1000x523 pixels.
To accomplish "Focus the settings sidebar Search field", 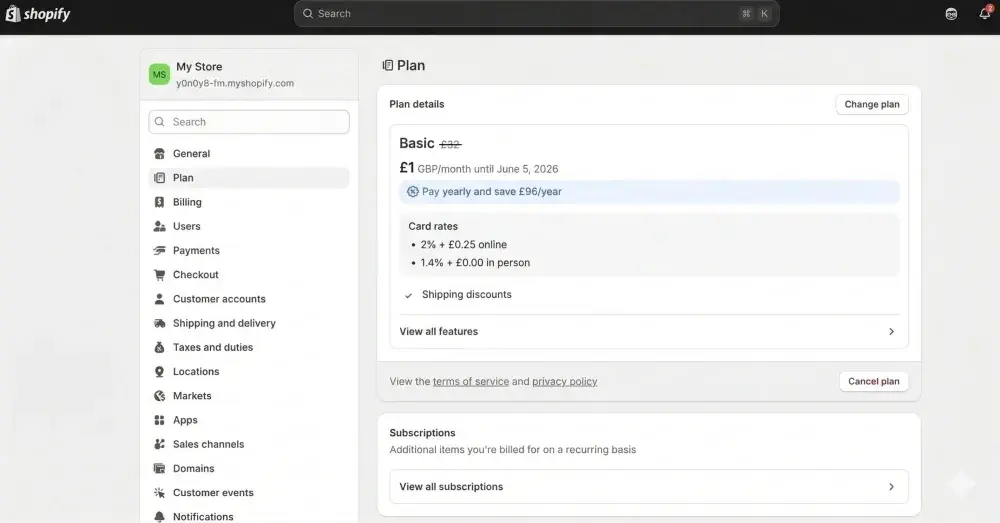I will tap(249, 122).
